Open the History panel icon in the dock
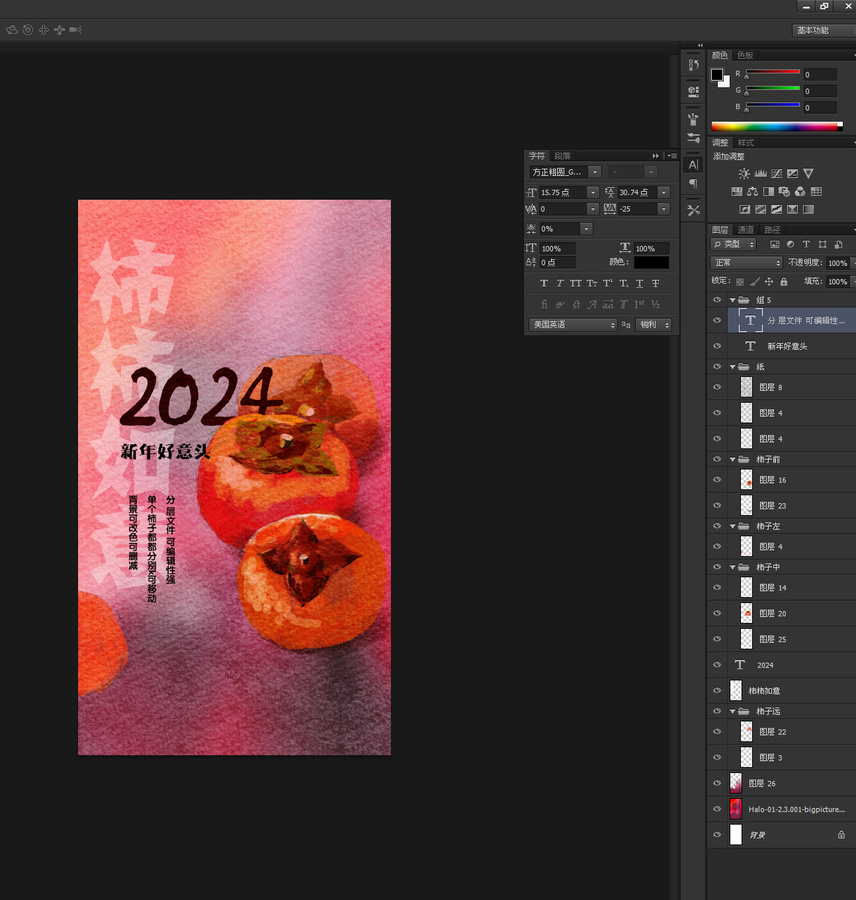 coord(694,65)
